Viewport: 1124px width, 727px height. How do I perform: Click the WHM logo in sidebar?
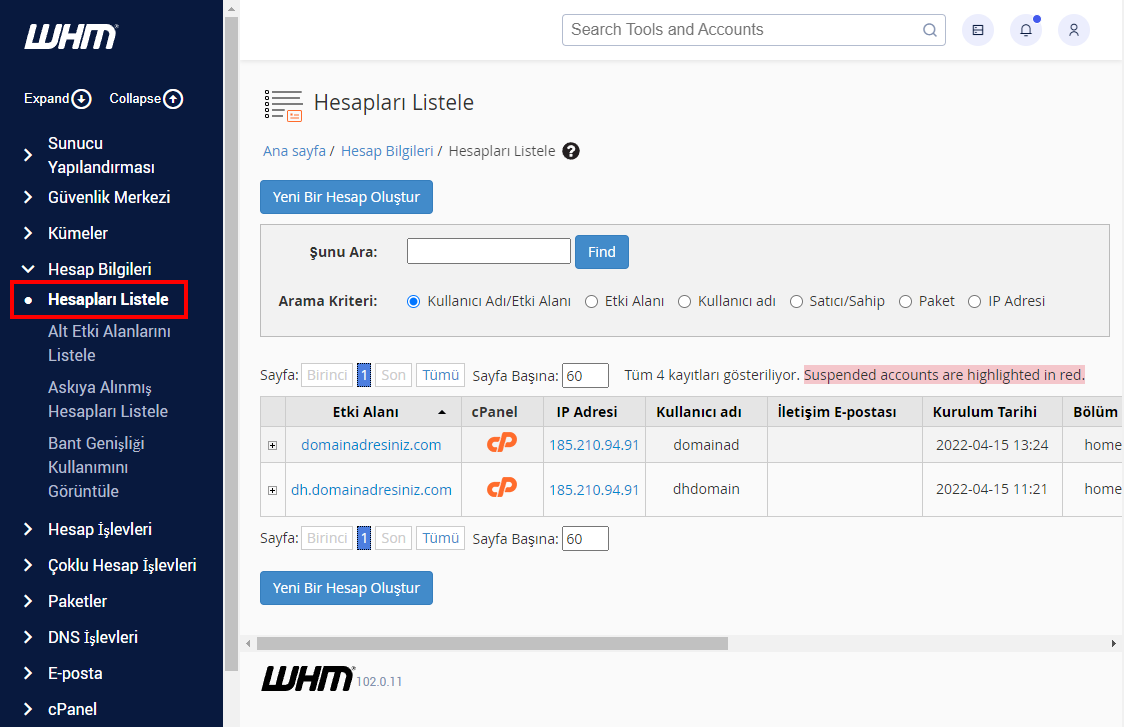tap(70, 37)
